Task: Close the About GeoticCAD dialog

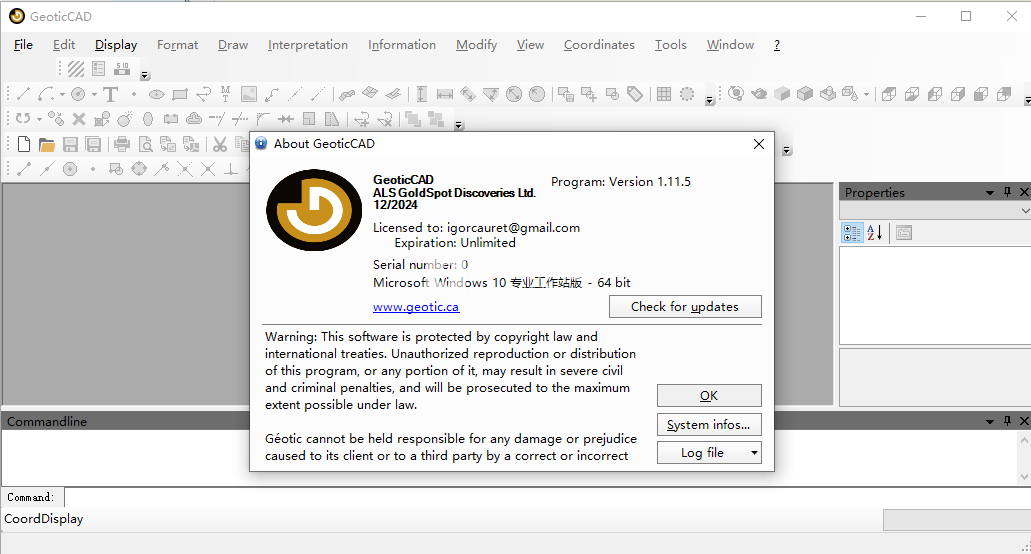Action: (759, 144)
